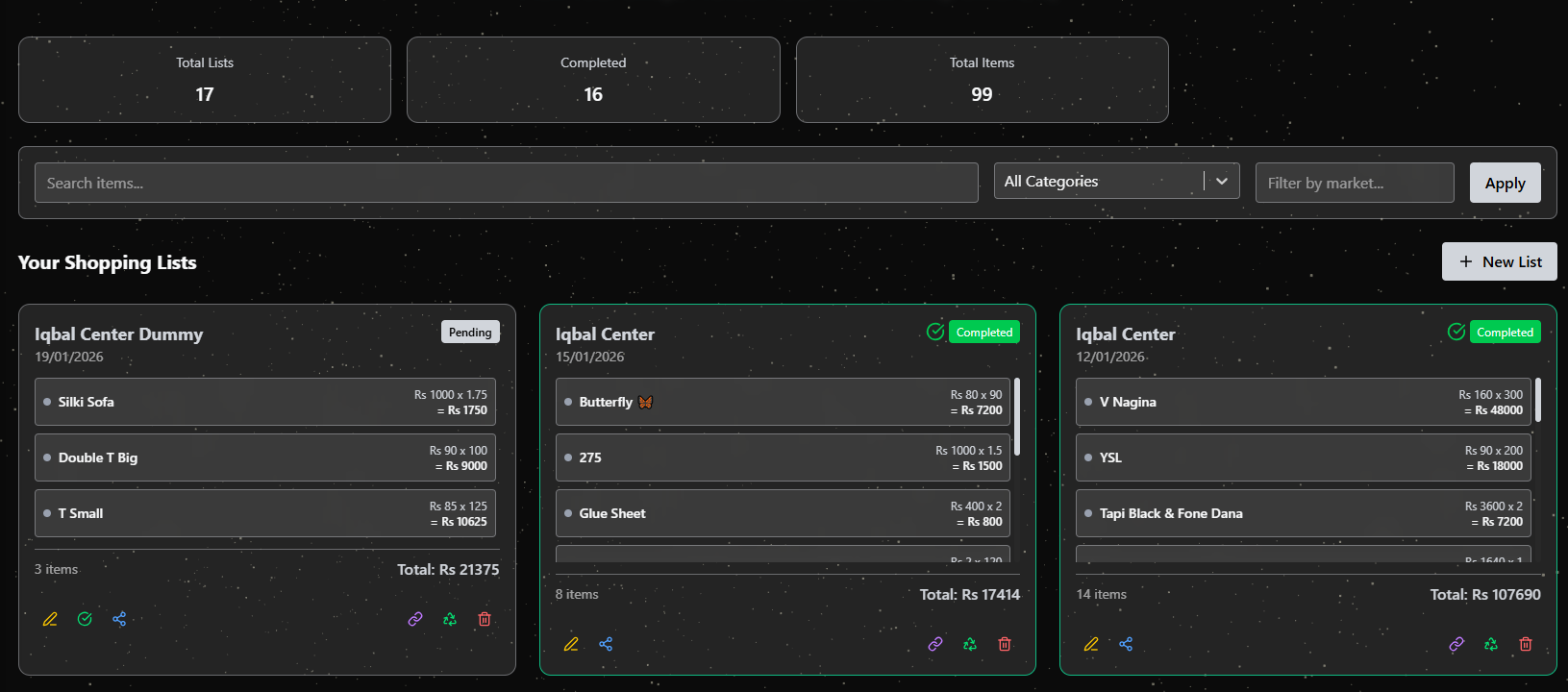Focus the Search items field
1568x692 pixels.
pyautogui.click(x=506, y=183)
